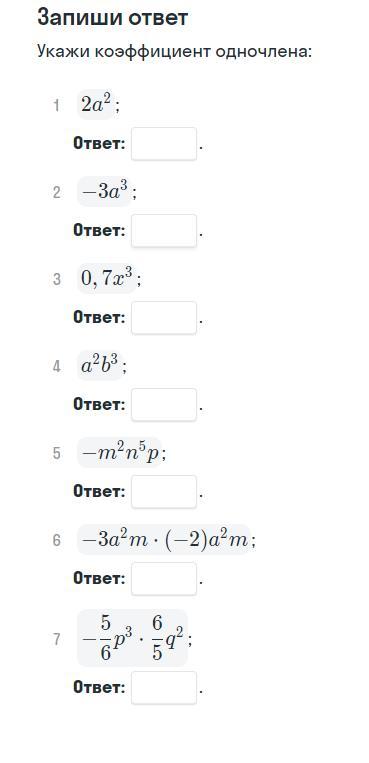Activate the answer box for −m²n⁵p
Viewport: 369px width, 763px height.
click(164, 491)
